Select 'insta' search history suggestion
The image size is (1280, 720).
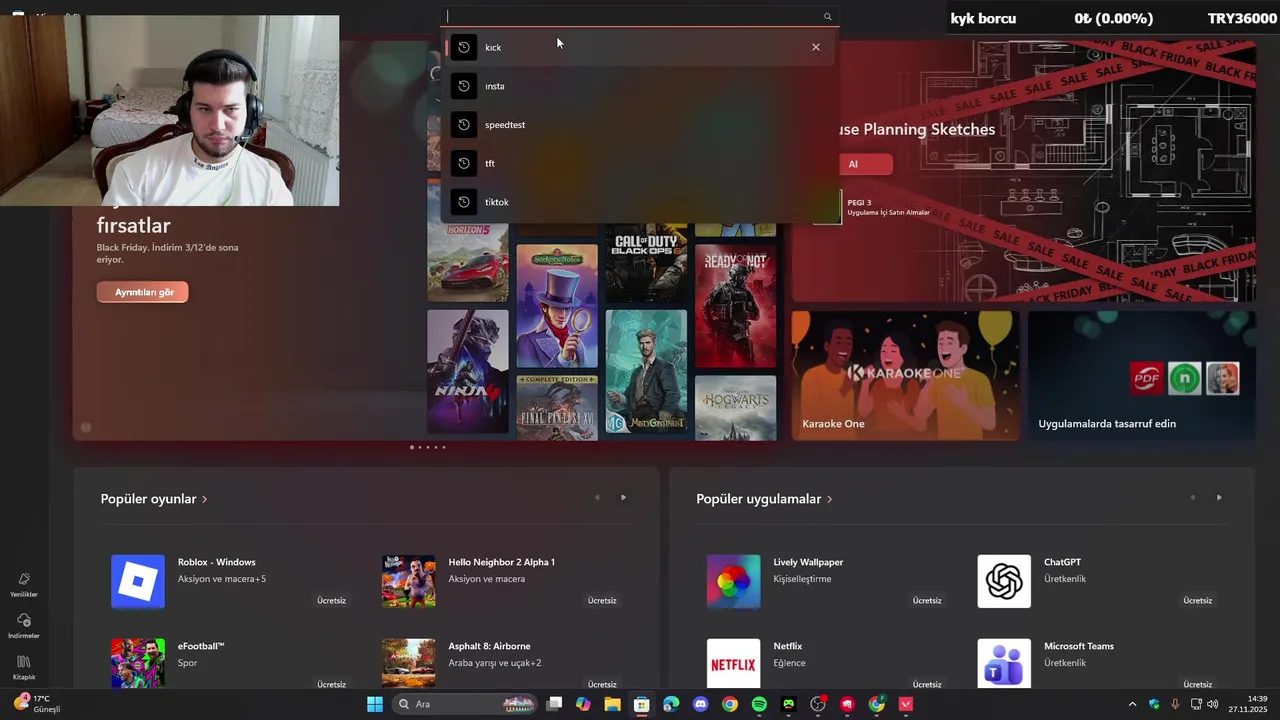coord(638,86)
